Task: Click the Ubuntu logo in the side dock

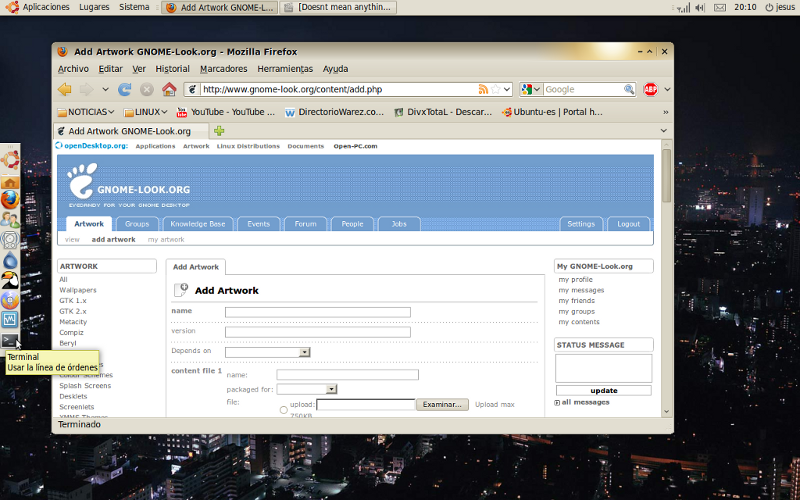Action: tap(10, 160)
